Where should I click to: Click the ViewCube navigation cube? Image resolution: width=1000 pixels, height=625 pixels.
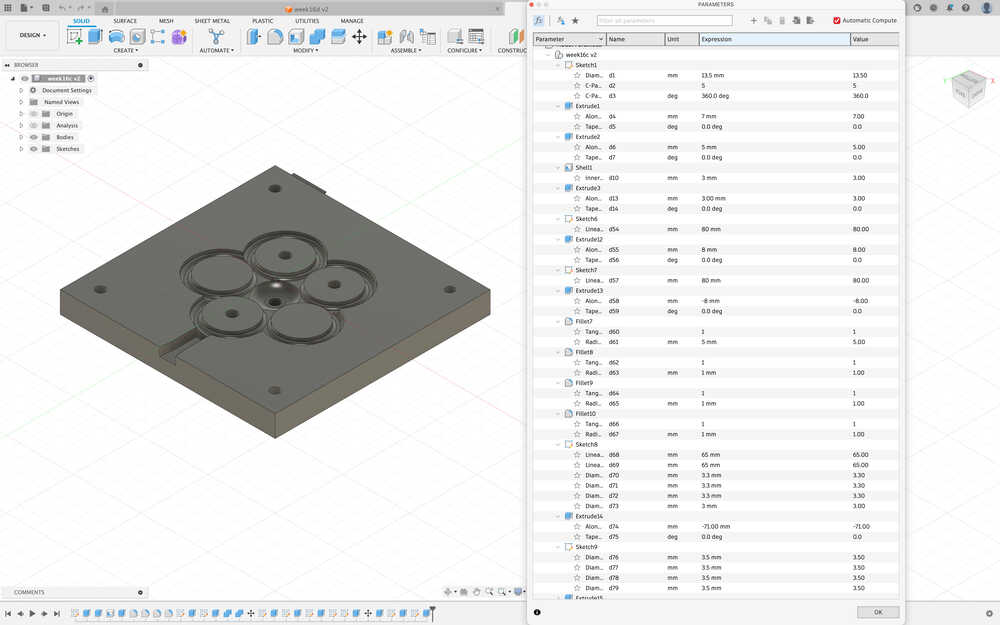pos(968,88)
